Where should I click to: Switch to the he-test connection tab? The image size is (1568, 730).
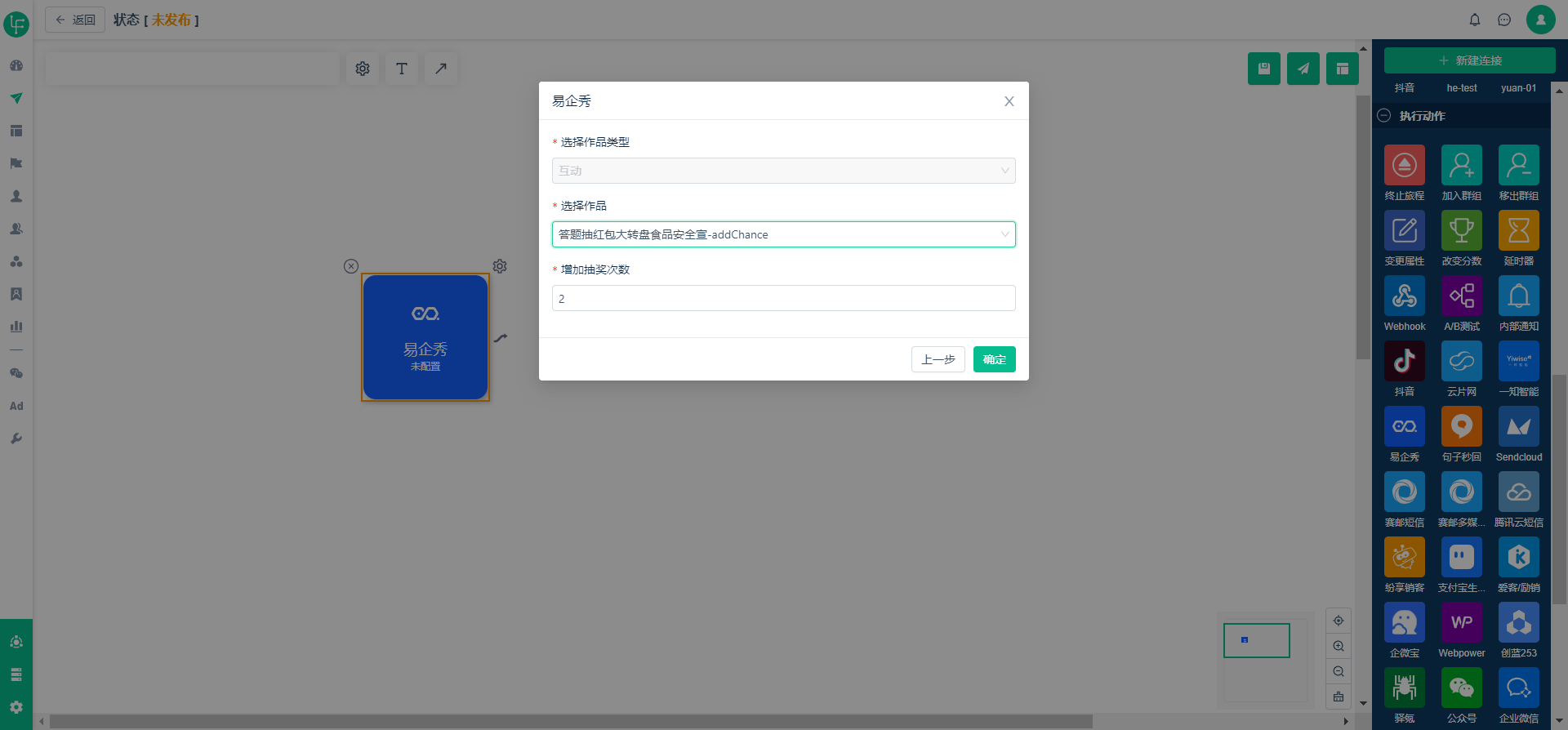click(1462, 88)
